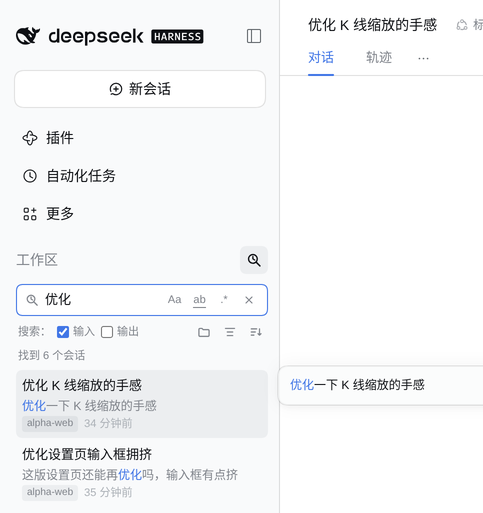Click the list filter lines icon
The width and height of the screenshot is (483, 513).
point(230,332)
